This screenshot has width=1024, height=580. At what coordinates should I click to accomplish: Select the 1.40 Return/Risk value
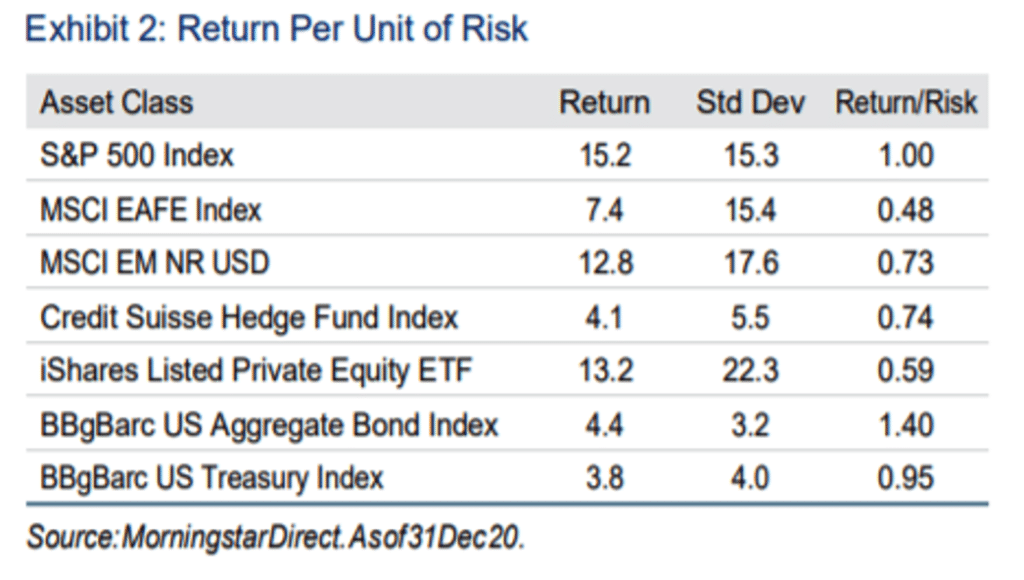coord(906,425)
